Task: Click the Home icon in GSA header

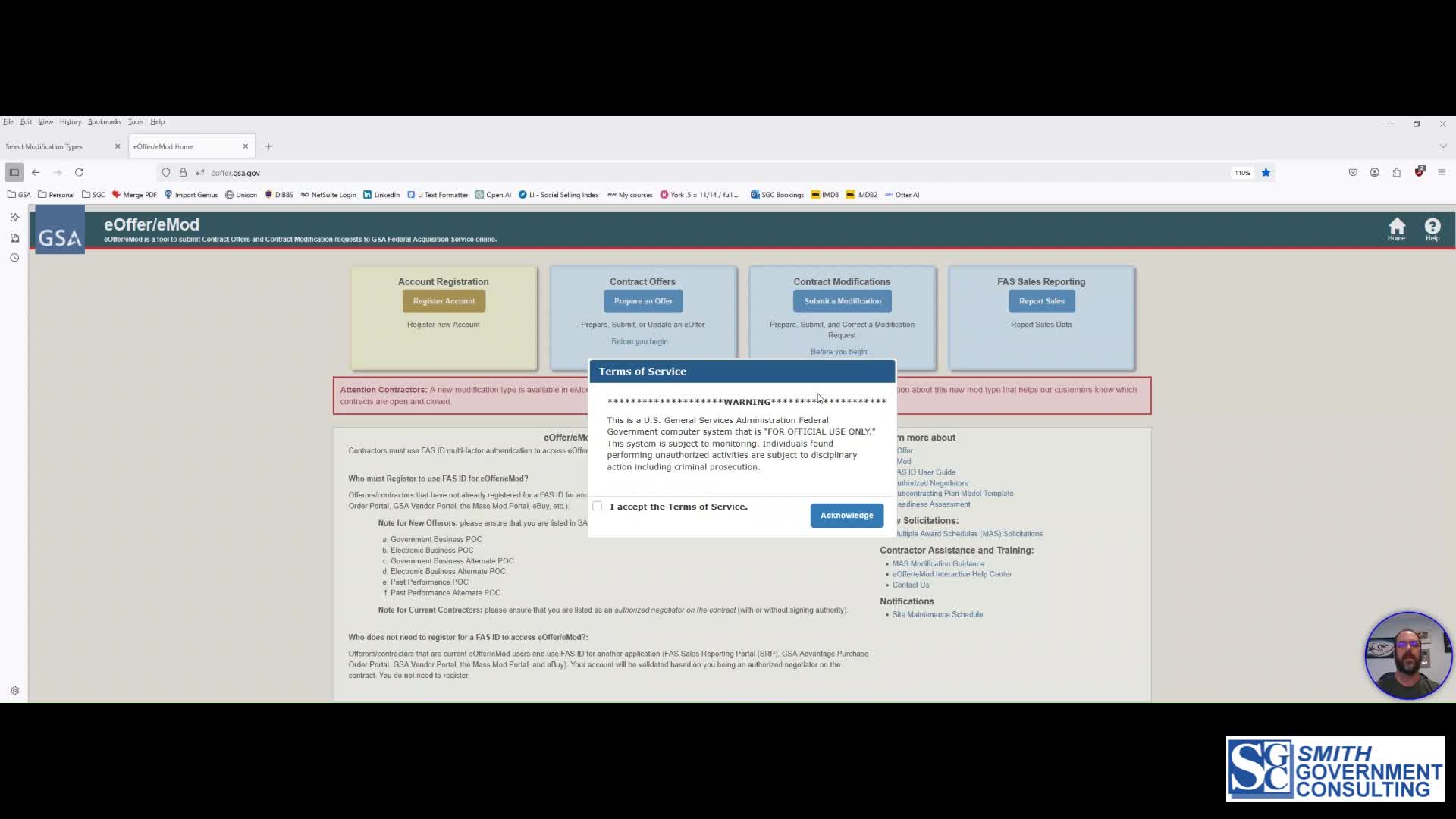Action: pyautogui.click(x=1396, y=229)
